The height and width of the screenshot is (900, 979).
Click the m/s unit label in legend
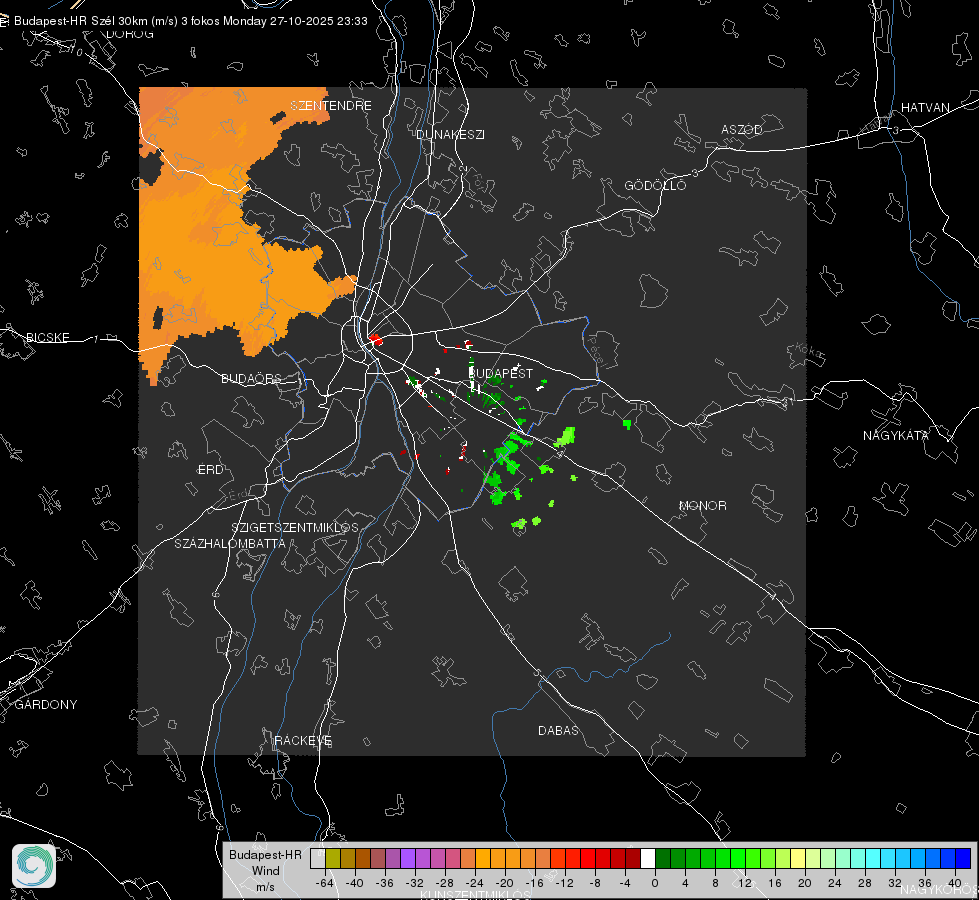click(x=265, y=886)
